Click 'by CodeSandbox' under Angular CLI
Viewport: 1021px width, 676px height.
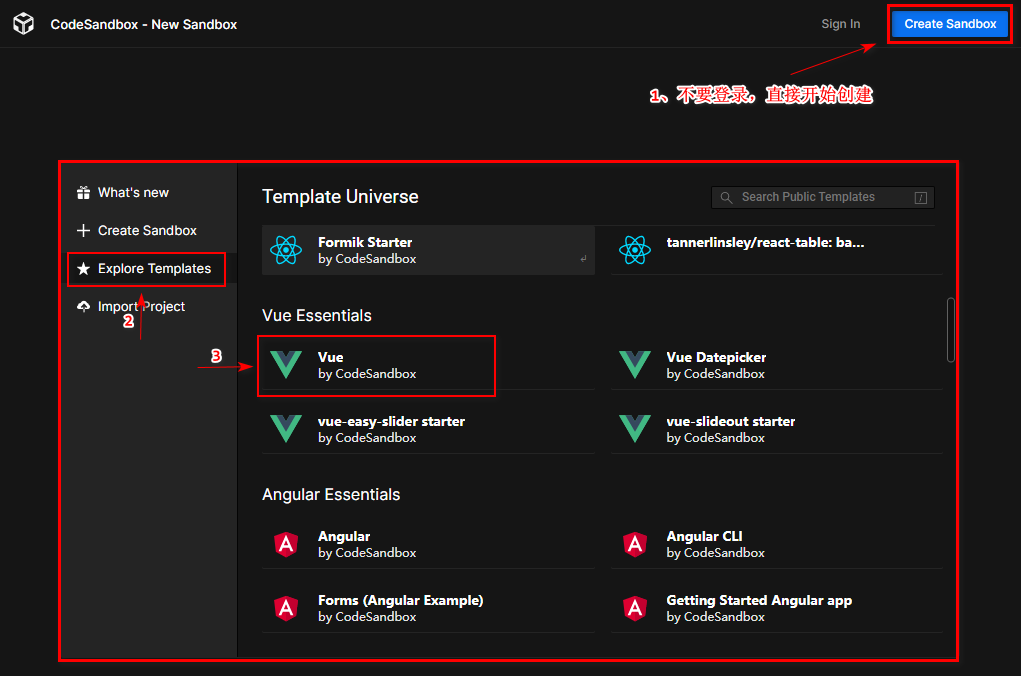716,553
